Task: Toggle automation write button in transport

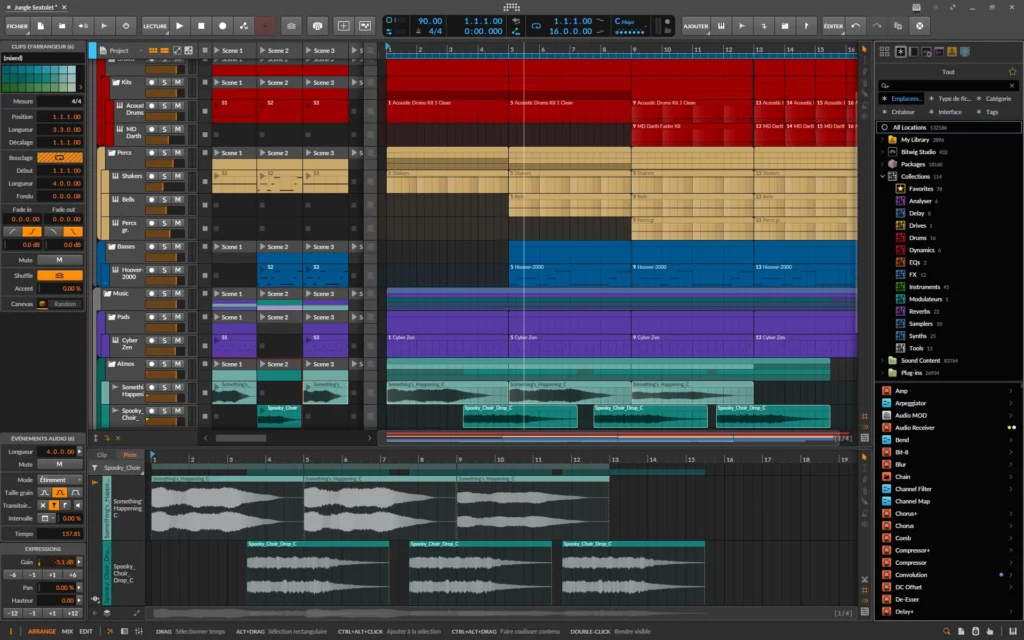Action: 244,26
